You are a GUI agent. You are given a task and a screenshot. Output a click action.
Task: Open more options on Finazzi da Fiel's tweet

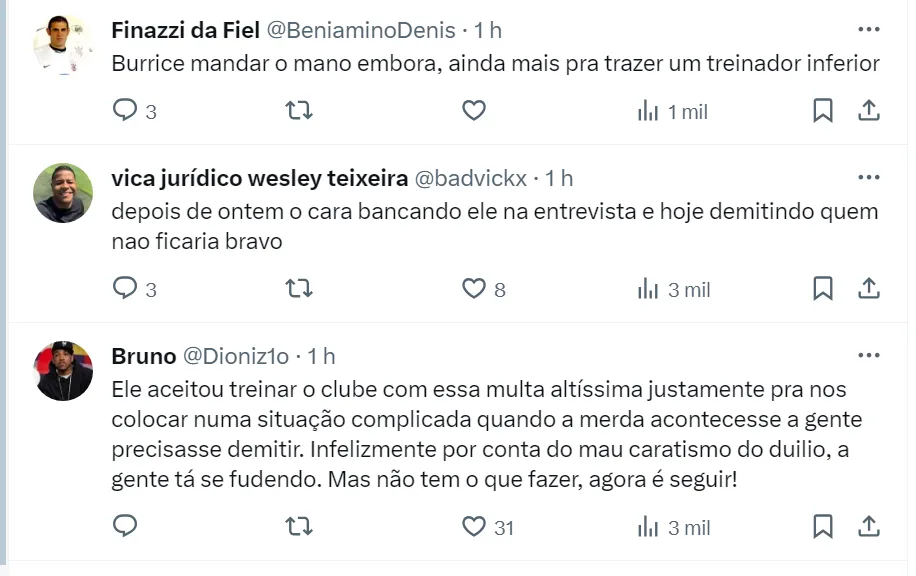pyautogui.click(x=869, y=30)
